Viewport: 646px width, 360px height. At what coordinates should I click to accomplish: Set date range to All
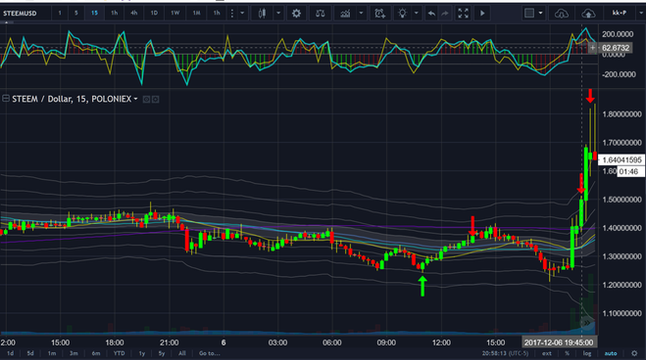[x=182, y=353]
